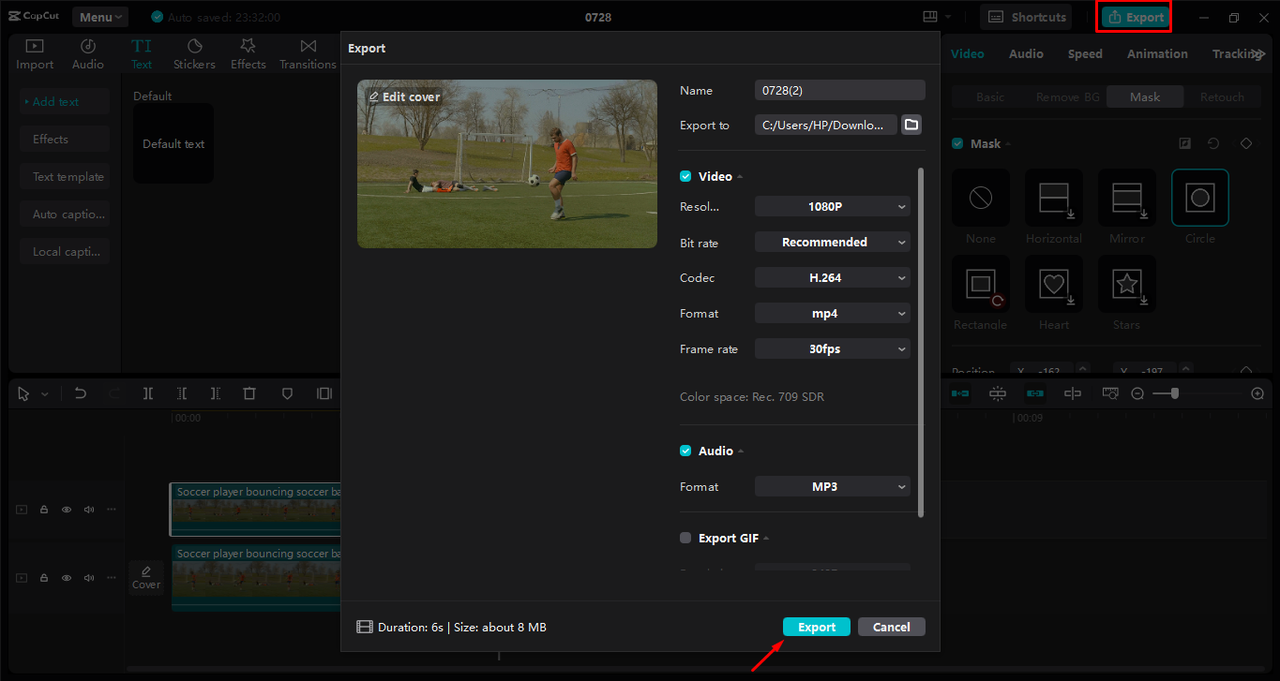Click the zoom-out magnifier on timeline
Screen dimensions: 1280x681
(x=1137, y=394)
